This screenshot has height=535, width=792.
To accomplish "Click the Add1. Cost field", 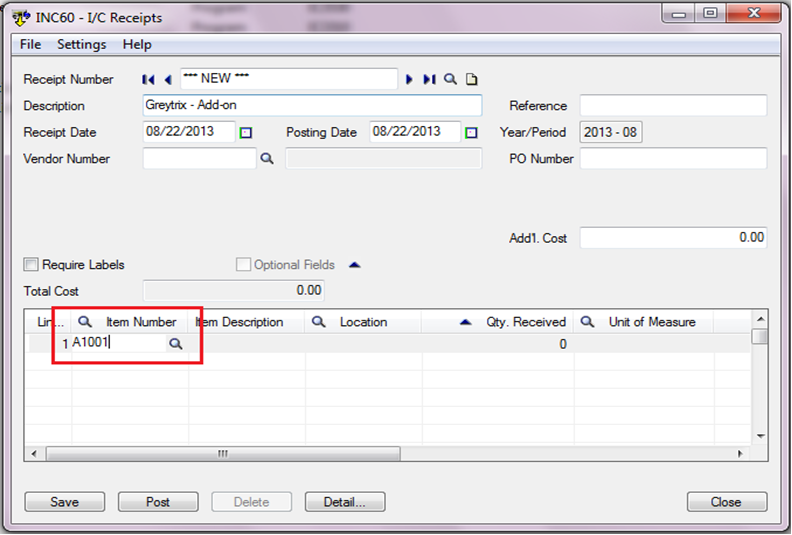I will 673,237.
